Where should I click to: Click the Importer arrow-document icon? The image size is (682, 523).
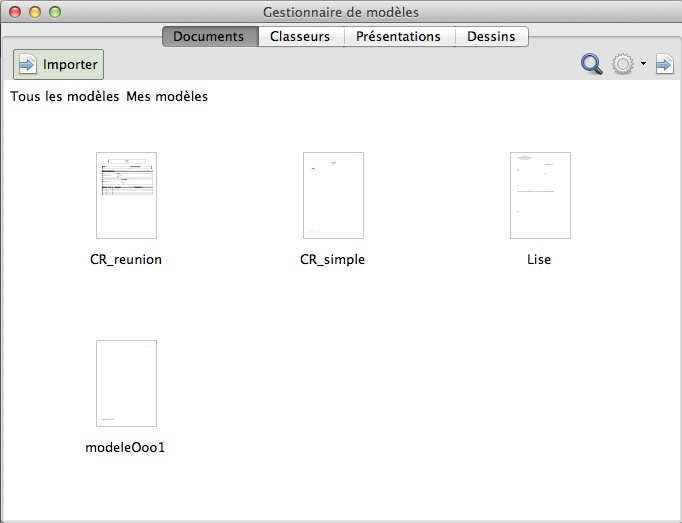tap(27, 64)
